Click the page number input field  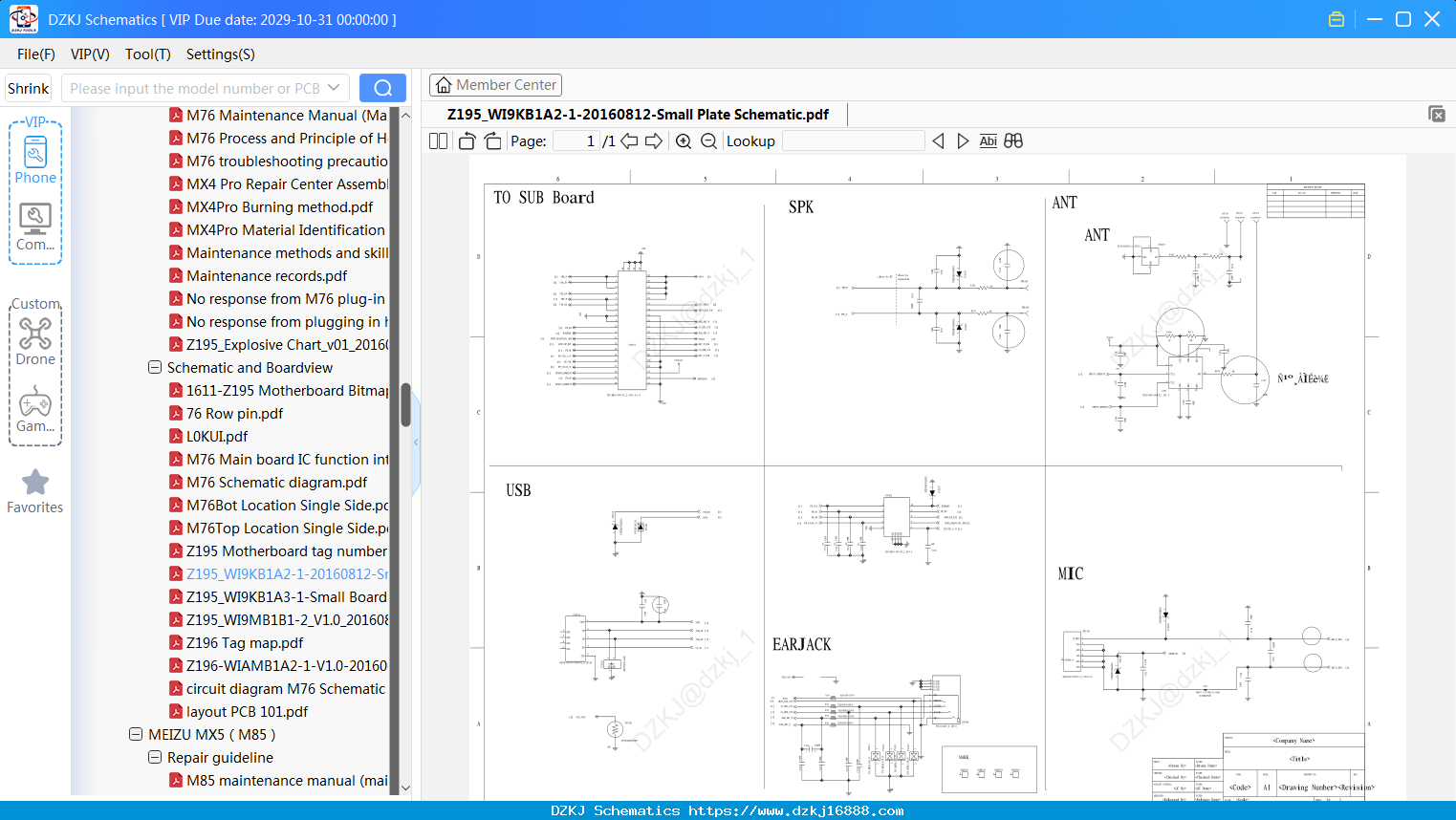(x=576, y=141)
